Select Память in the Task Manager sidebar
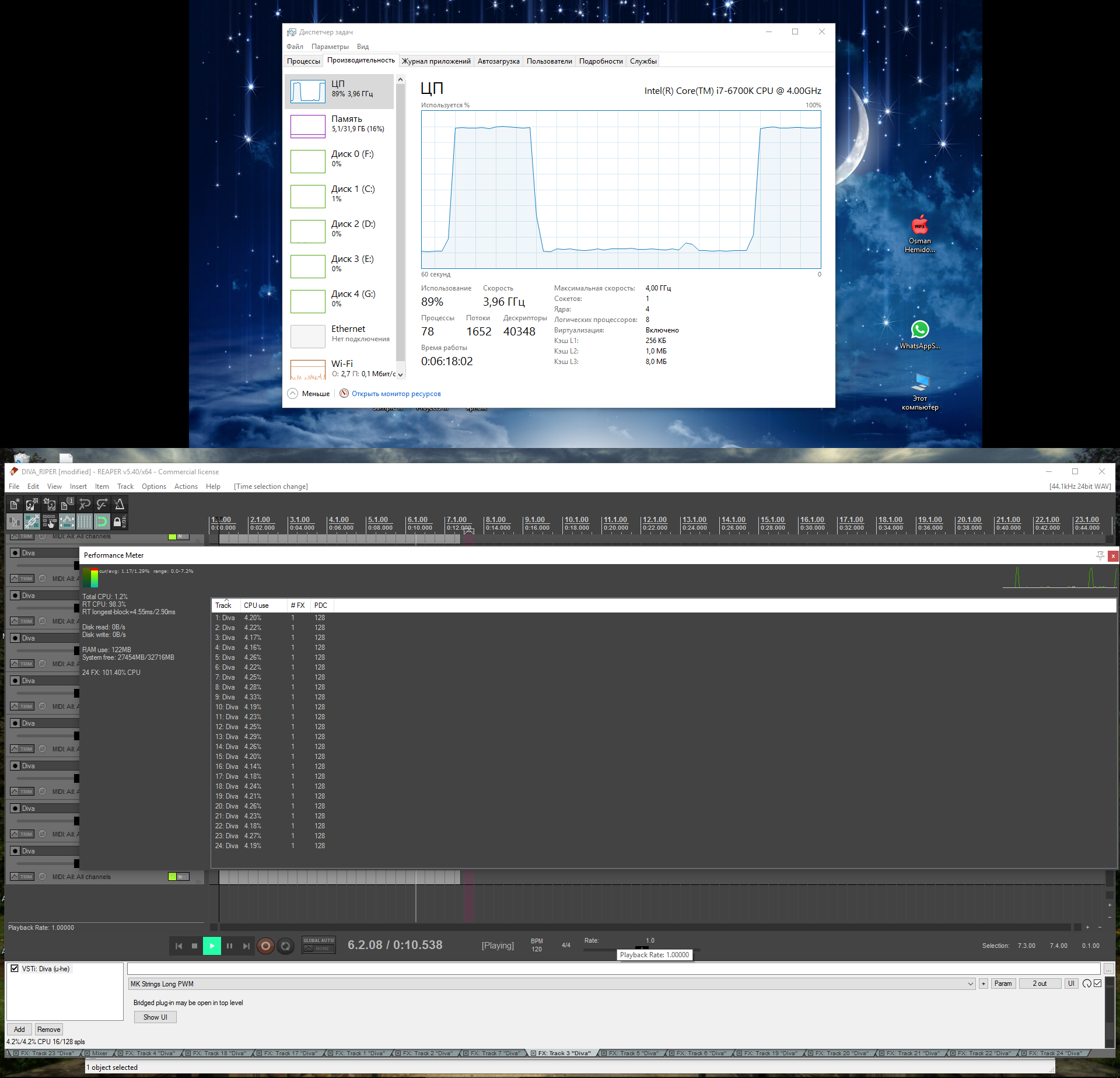Screen dimensions: 1120x1078 [x=339, y=126]
